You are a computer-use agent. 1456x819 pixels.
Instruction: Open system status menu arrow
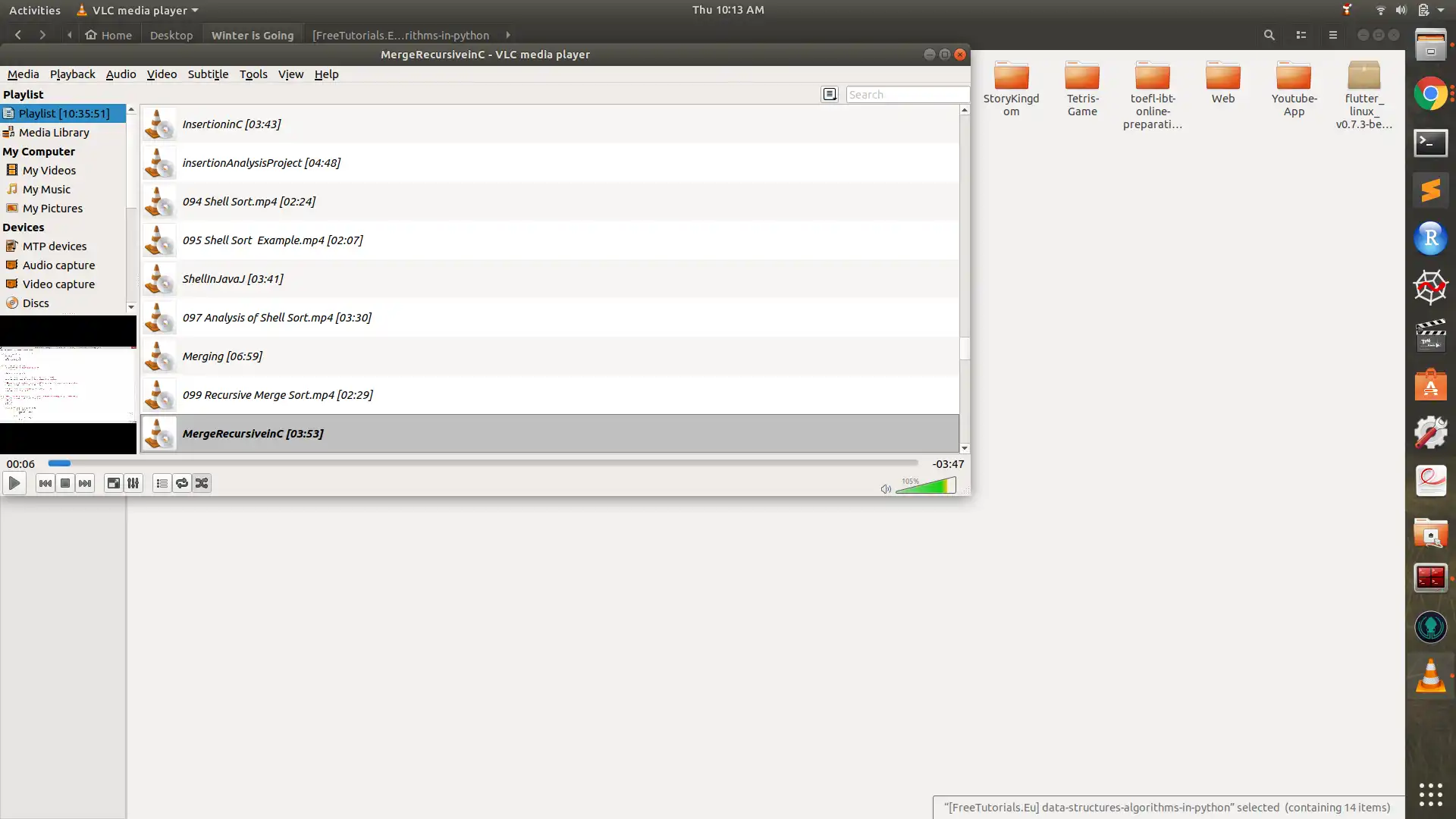point(1441,11)
